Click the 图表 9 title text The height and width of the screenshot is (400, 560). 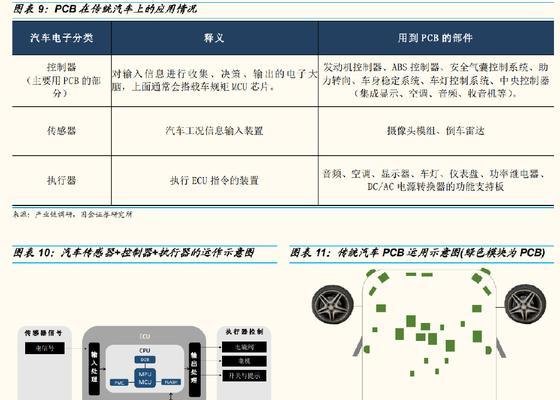[x=105, y=9]
